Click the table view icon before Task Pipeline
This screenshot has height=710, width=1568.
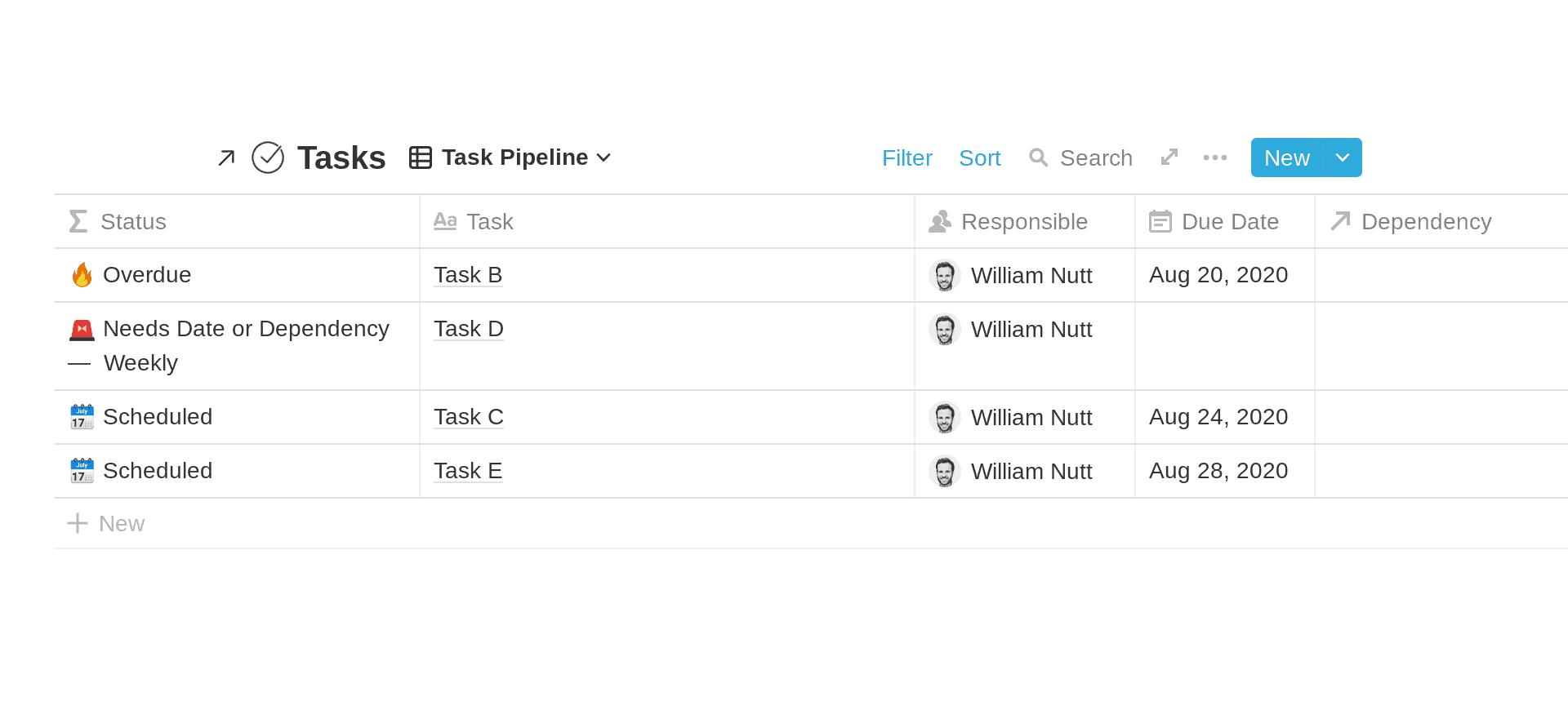click(419, 157)
